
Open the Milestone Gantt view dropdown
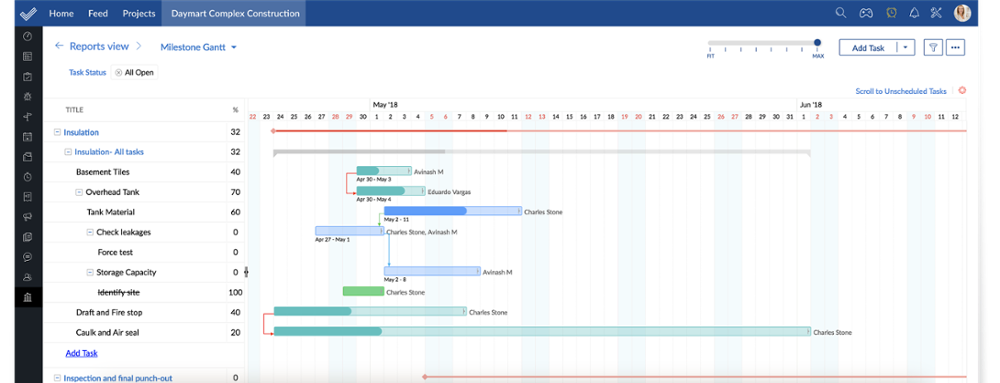pos(198,47)
